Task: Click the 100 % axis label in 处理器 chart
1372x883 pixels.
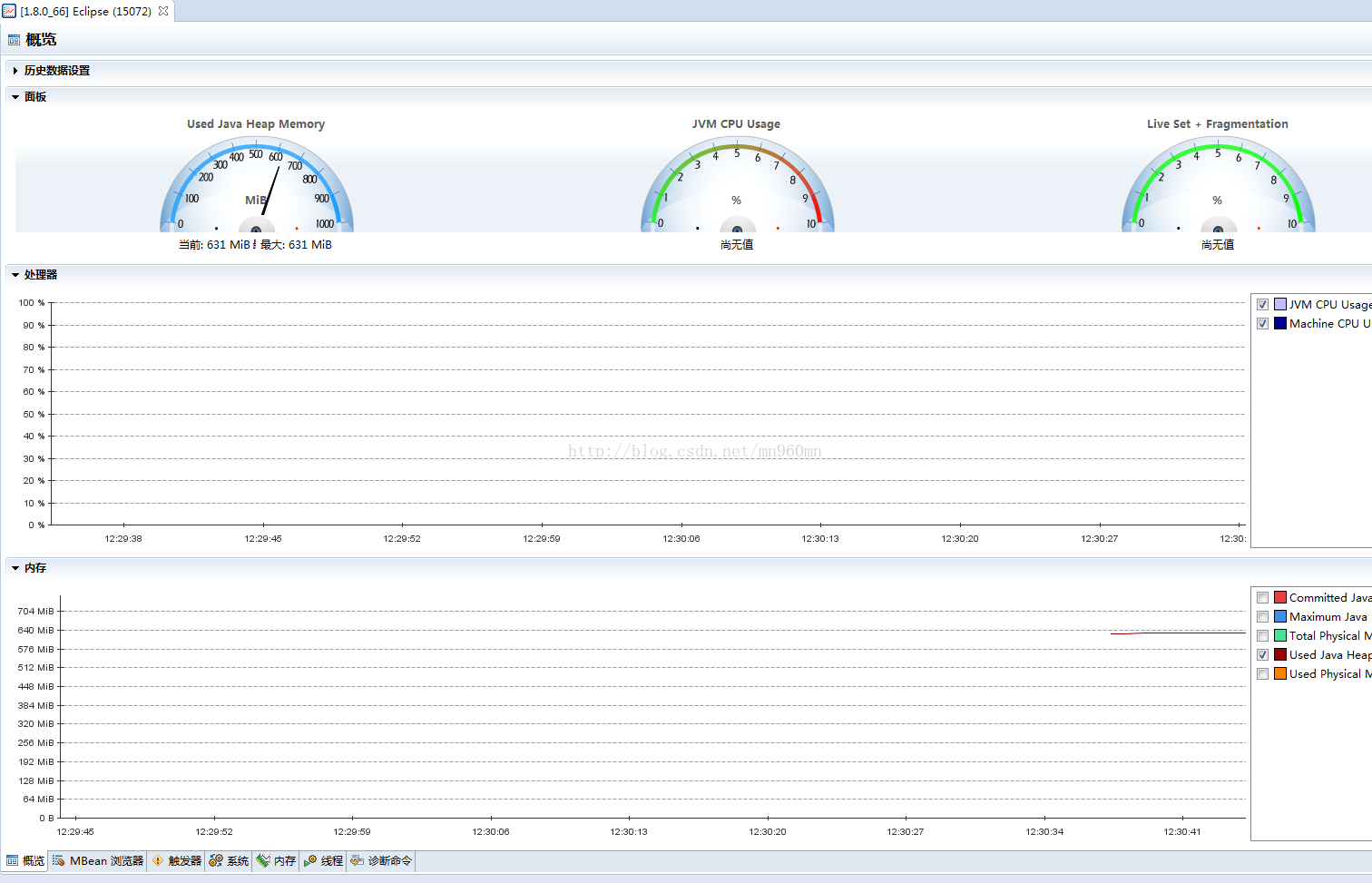Action: 32,303
